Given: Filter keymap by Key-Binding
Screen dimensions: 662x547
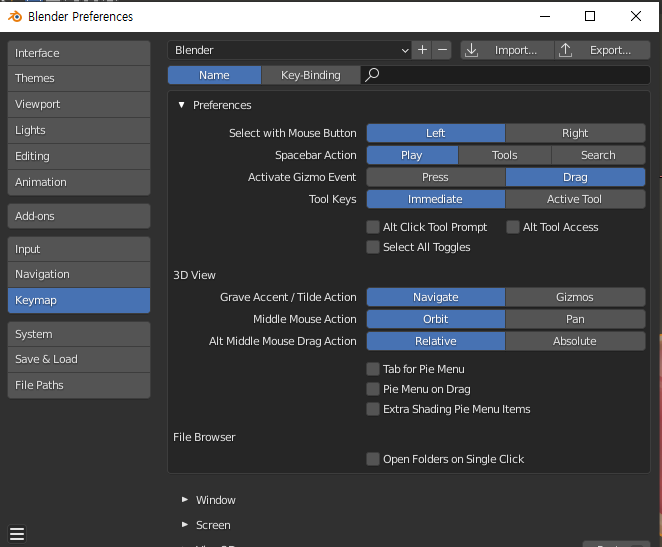Looking at the screenshot, I should [x=311, y=75].
